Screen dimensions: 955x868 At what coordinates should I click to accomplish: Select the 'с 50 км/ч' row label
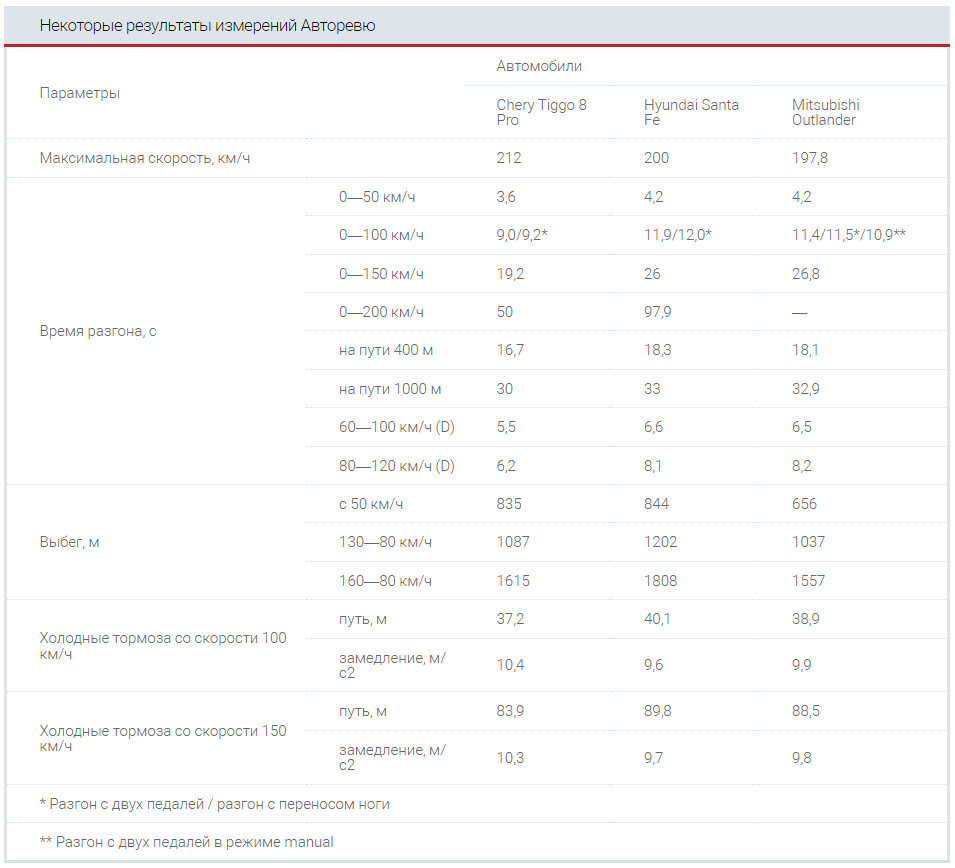(x=371, y=504)
